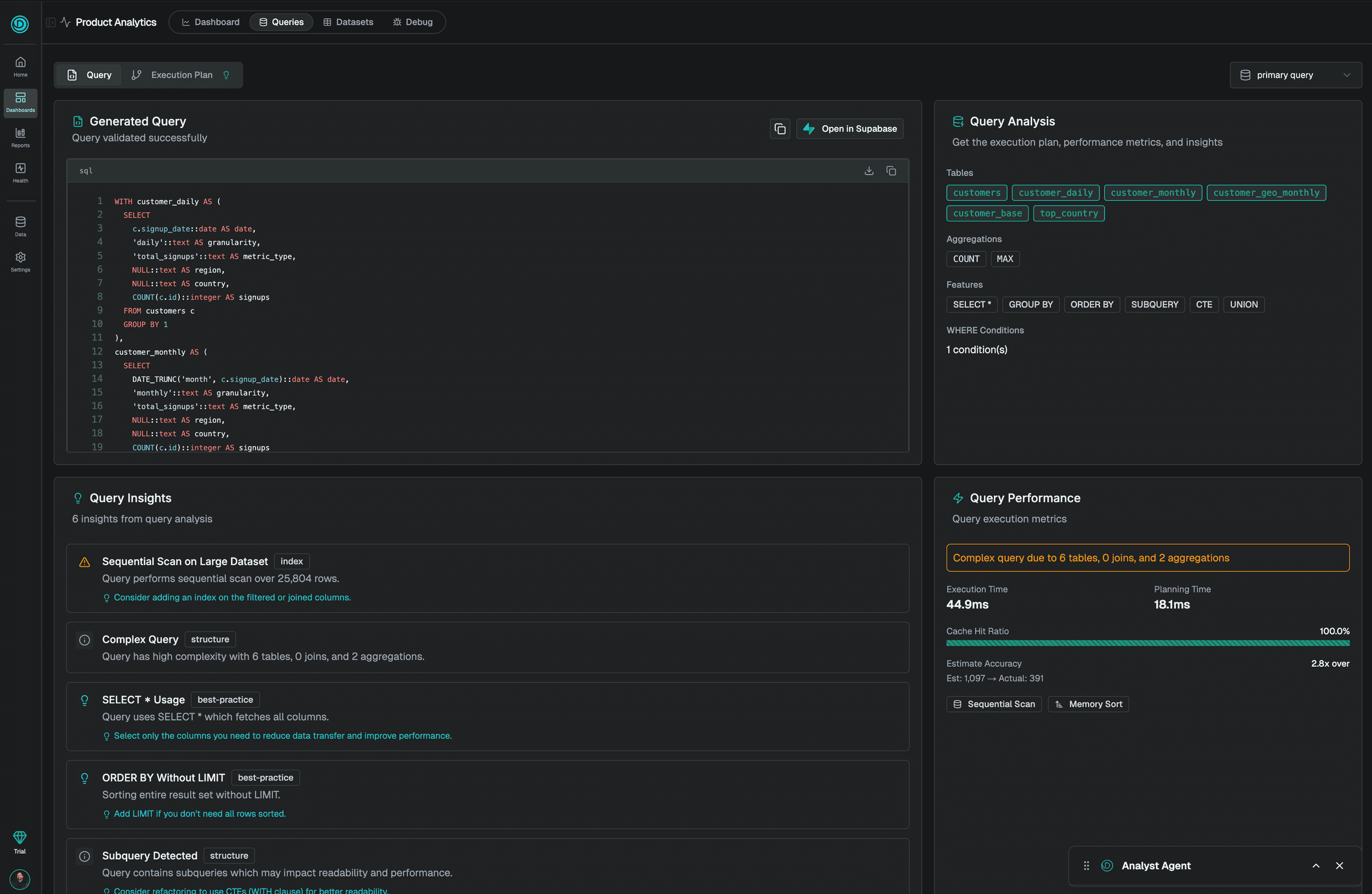1372x894 pixels.
Task: Download SQL code via download icon
Action: tap(869, 171)
